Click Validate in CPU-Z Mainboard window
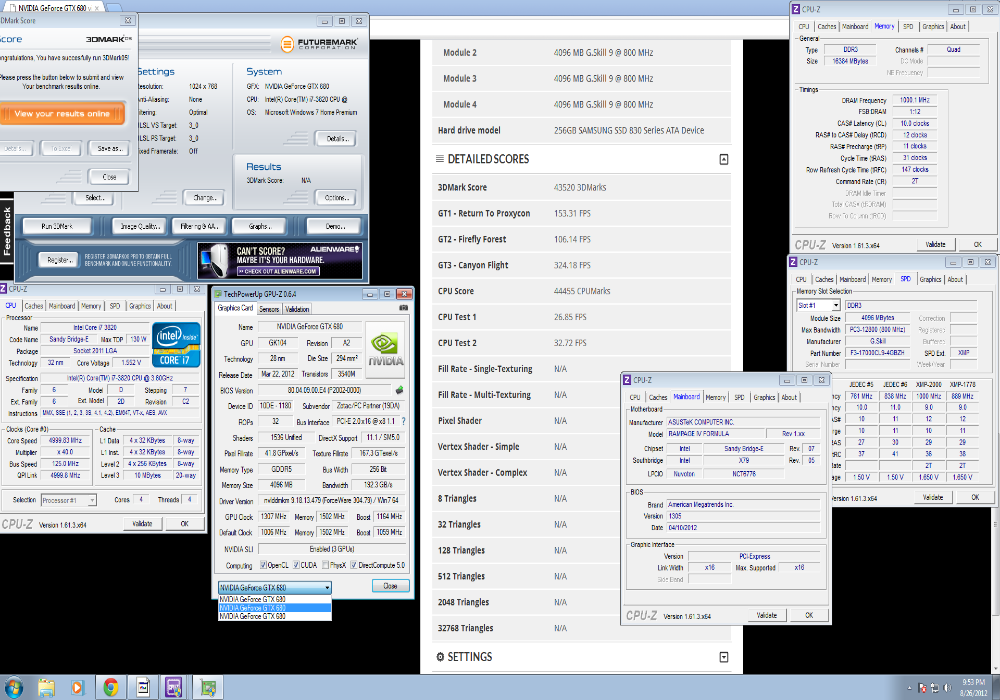The width and height of the screenshot is (1000, 700). coord(767,615)
